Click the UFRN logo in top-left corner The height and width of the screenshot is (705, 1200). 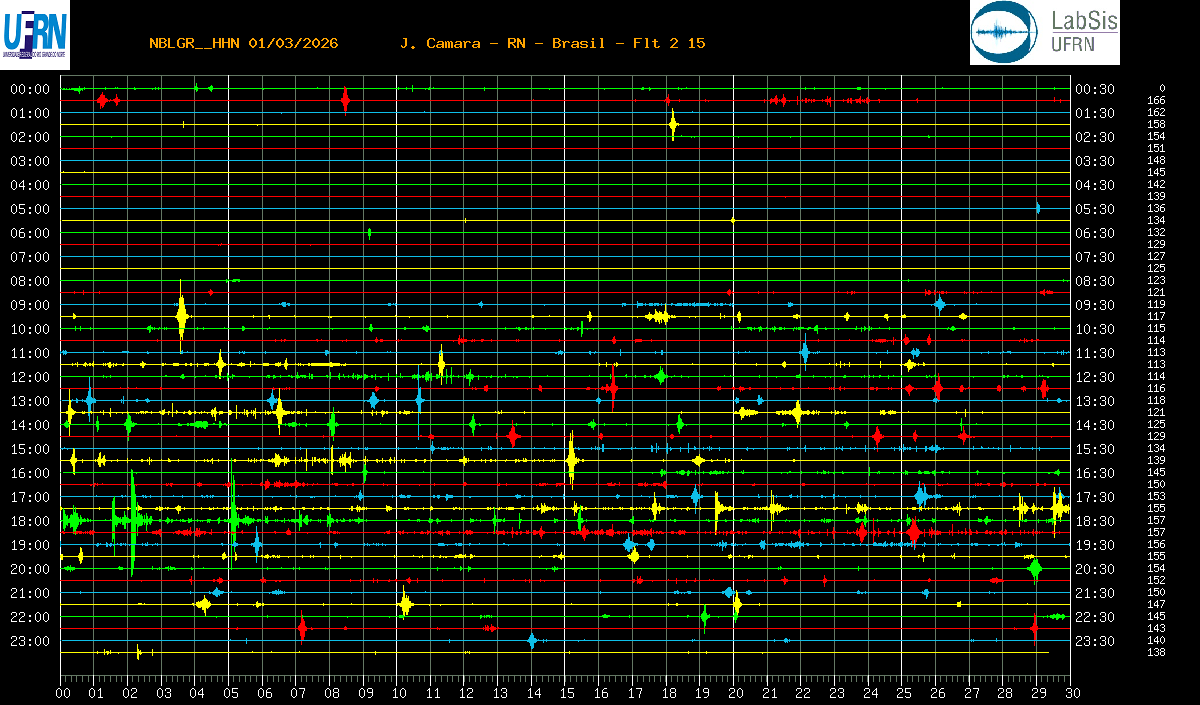pyautogui.click(x=35, y=31)
